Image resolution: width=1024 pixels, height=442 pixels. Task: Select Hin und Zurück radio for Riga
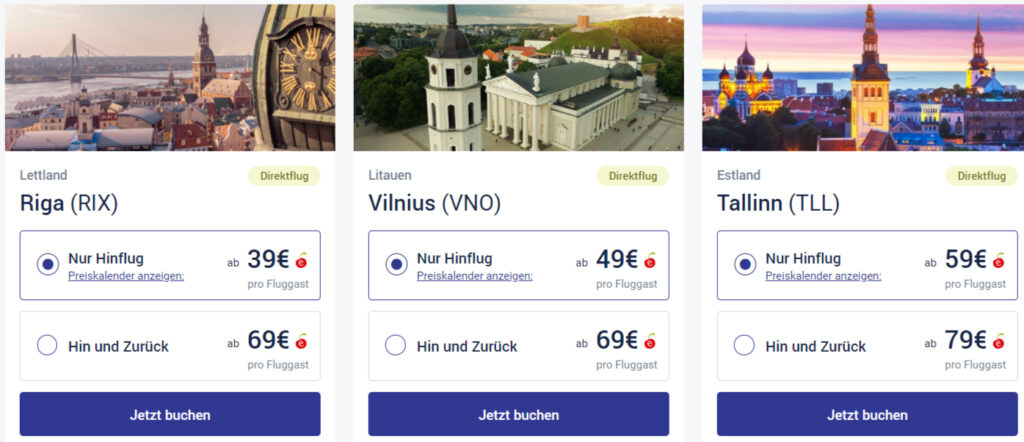coord(47,346)
